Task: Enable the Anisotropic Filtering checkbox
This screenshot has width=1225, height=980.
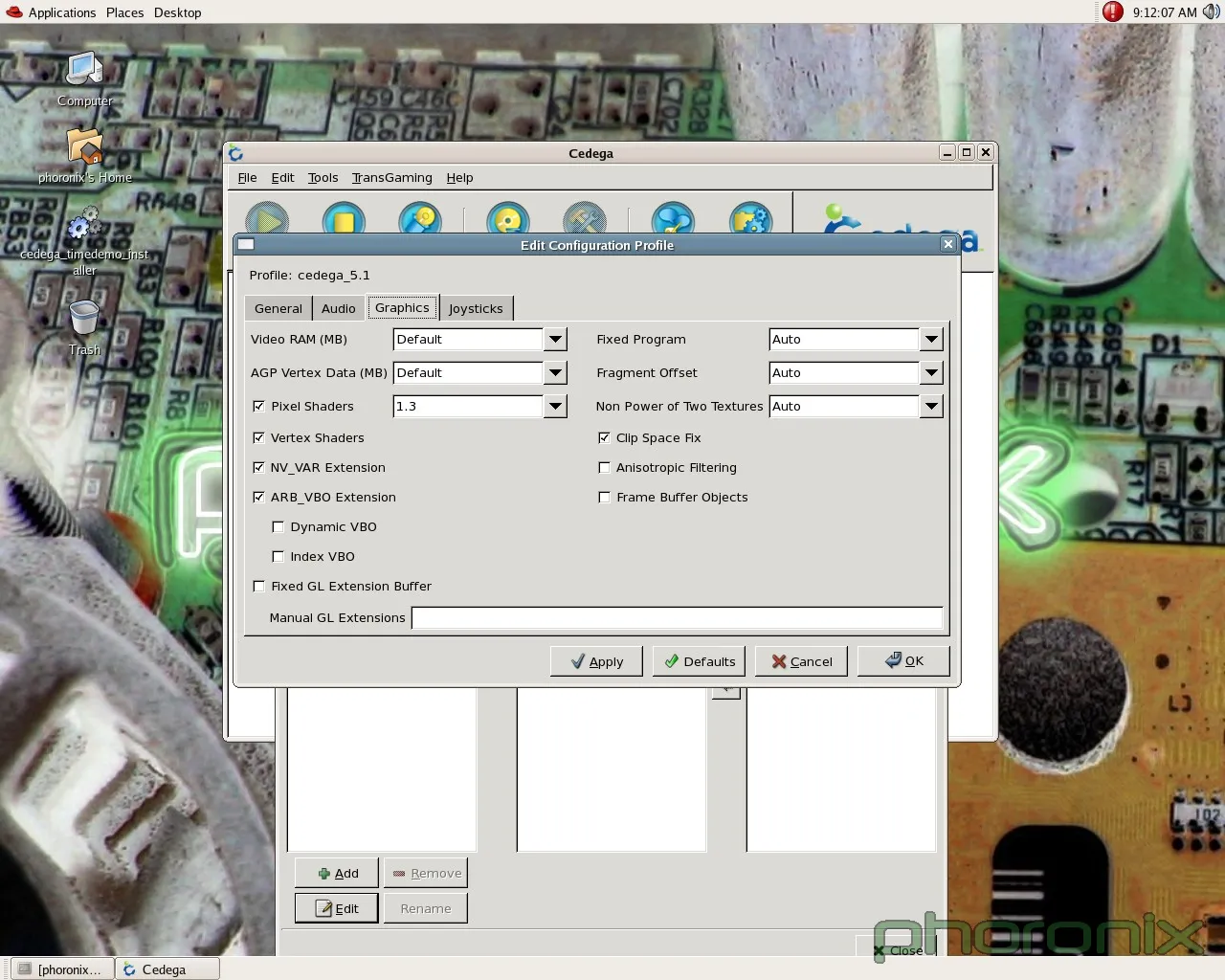Action: pyautogui.click(x=604, y=467)
